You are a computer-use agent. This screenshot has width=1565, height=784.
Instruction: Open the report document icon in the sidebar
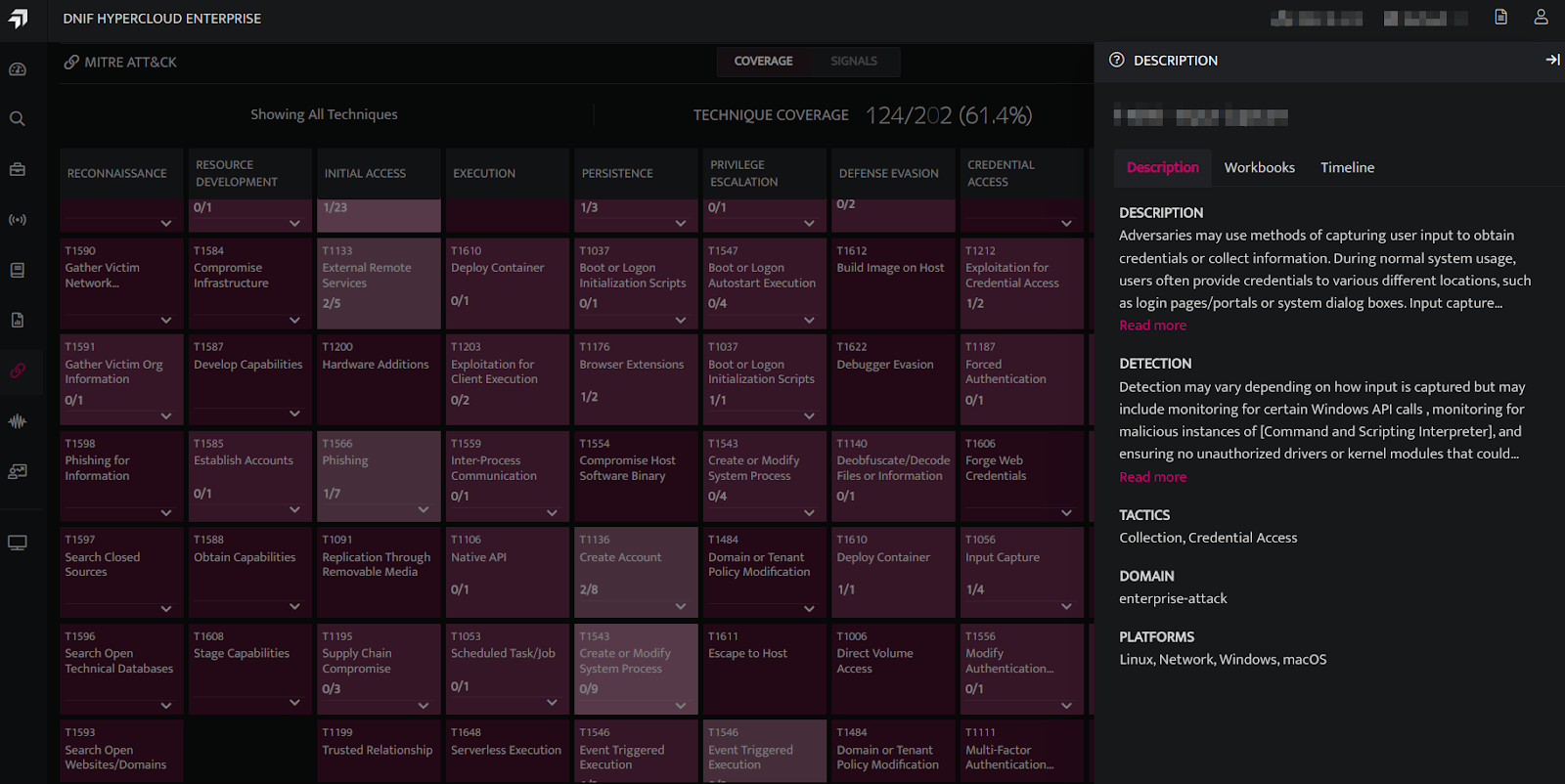pos(18,320)
